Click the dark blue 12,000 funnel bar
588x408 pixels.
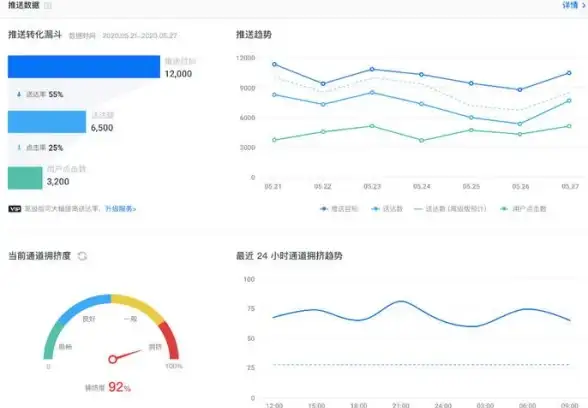point(84,67)
